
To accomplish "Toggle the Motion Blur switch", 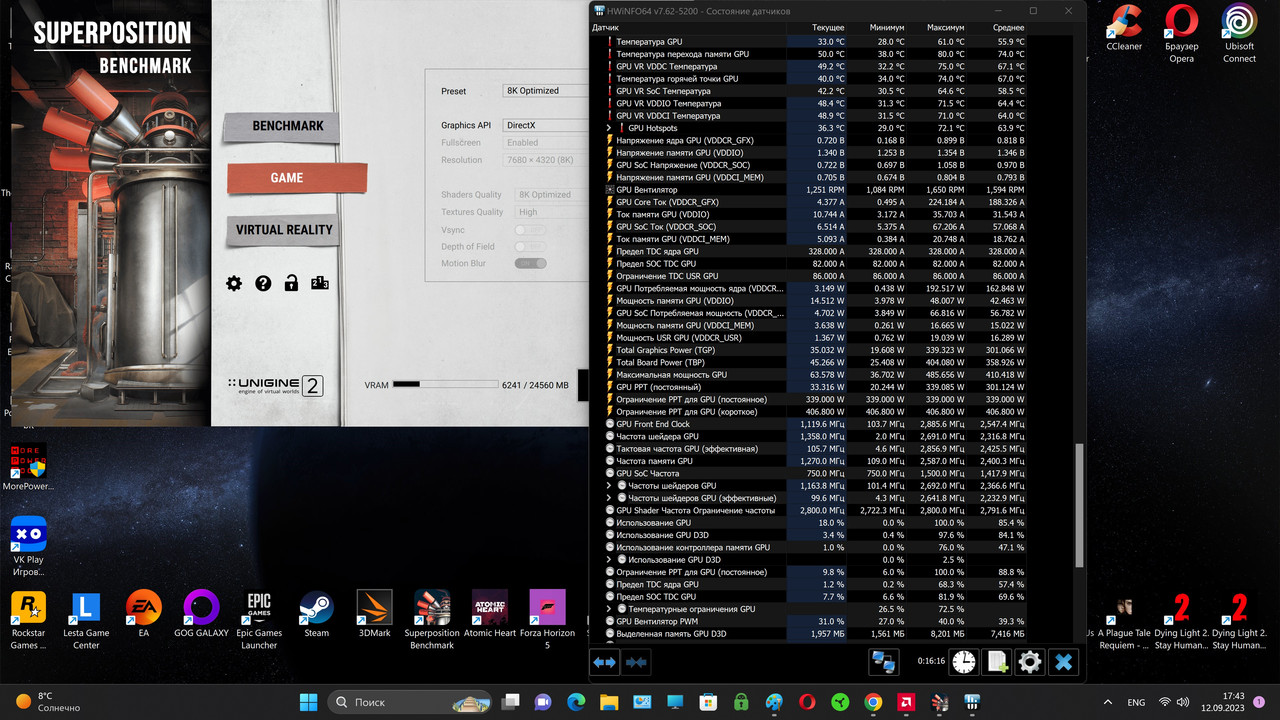I will [x=530, y=263].
